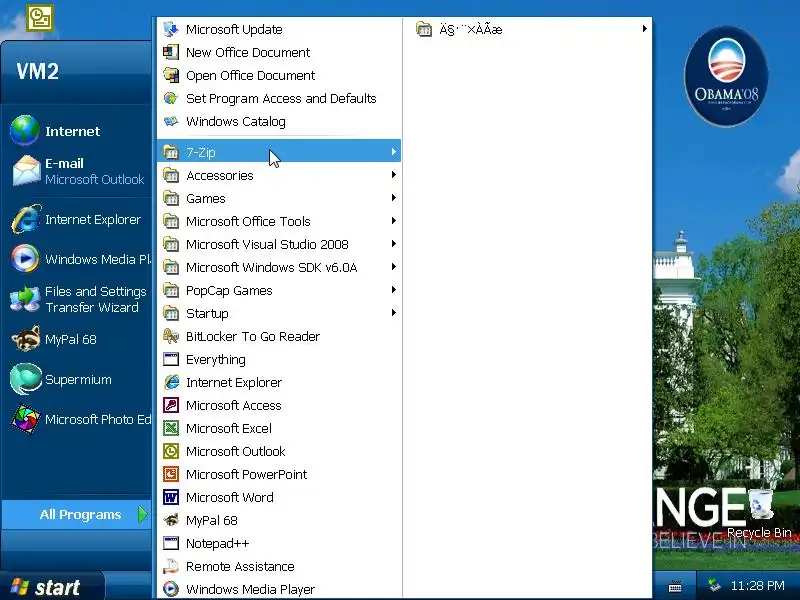Expand the garbled-name folder submenu arrow
This screenshot has height=600, width=800.
[644, 29]
